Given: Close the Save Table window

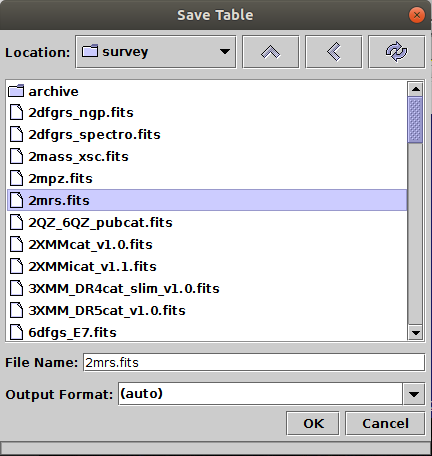Looking at the screenshot, I should [416, 15].
